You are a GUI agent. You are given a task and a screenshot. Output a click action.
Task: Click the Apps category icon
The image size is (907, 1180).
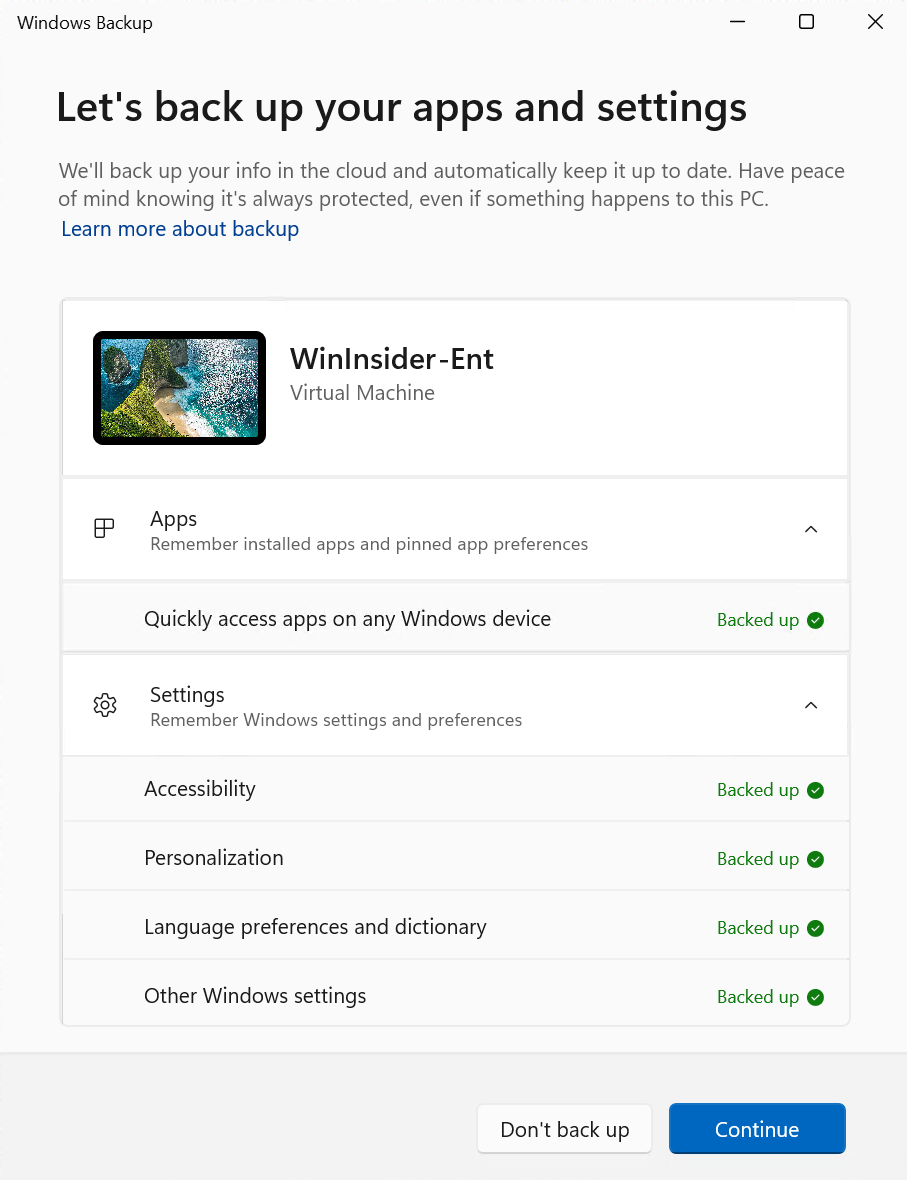click(104, 528)
